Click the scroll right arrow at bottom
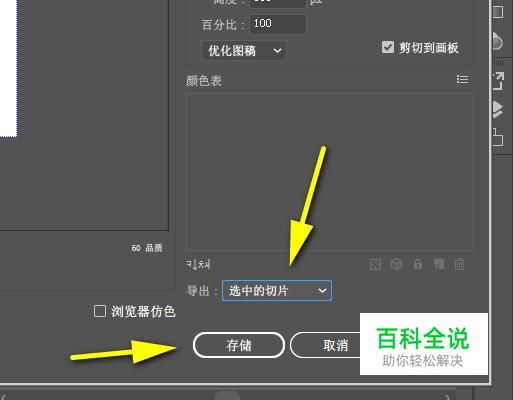 pos(447,396)
